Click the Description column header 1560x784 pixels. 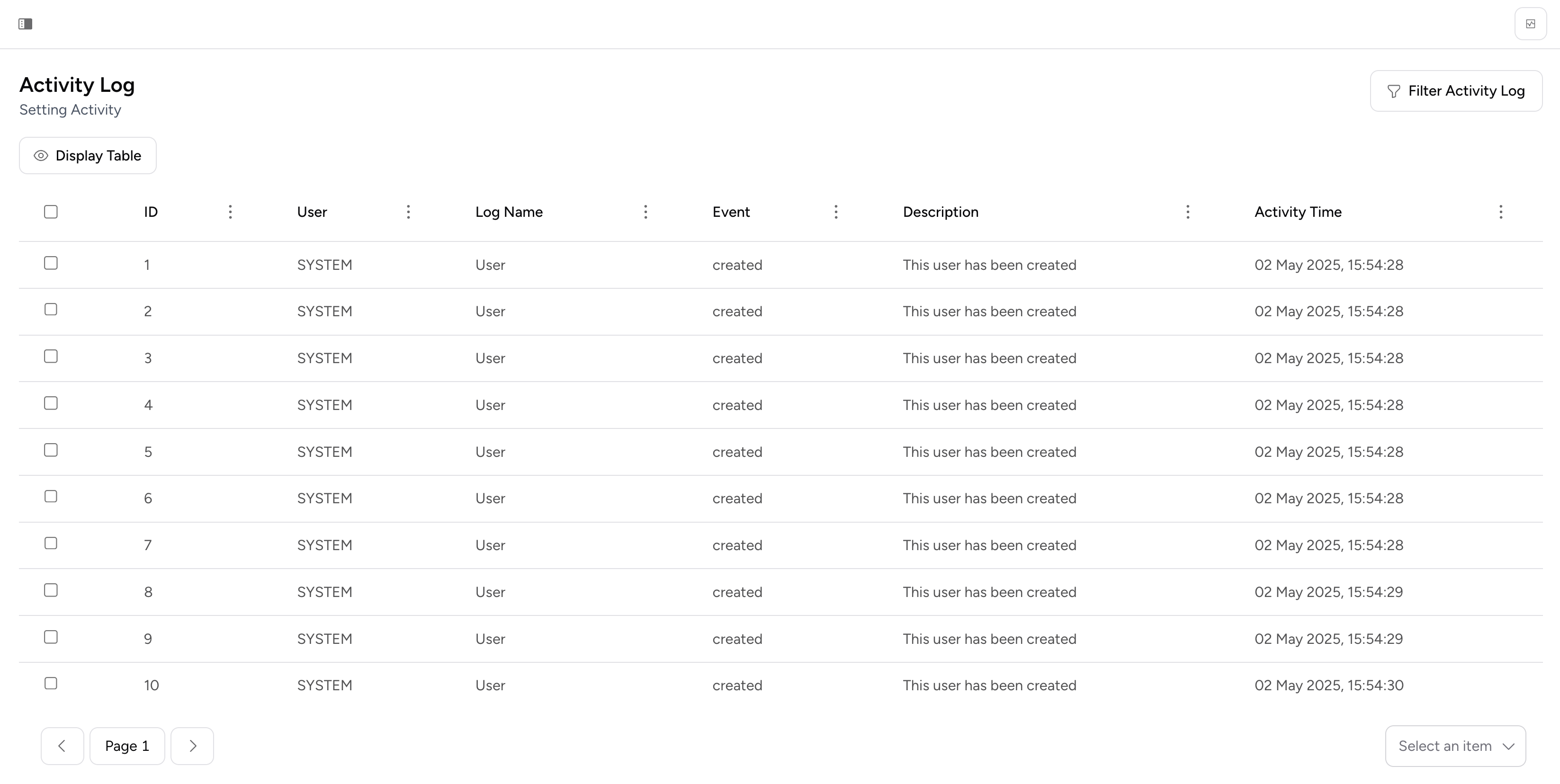pyautogui.click(x=941, y=212)
